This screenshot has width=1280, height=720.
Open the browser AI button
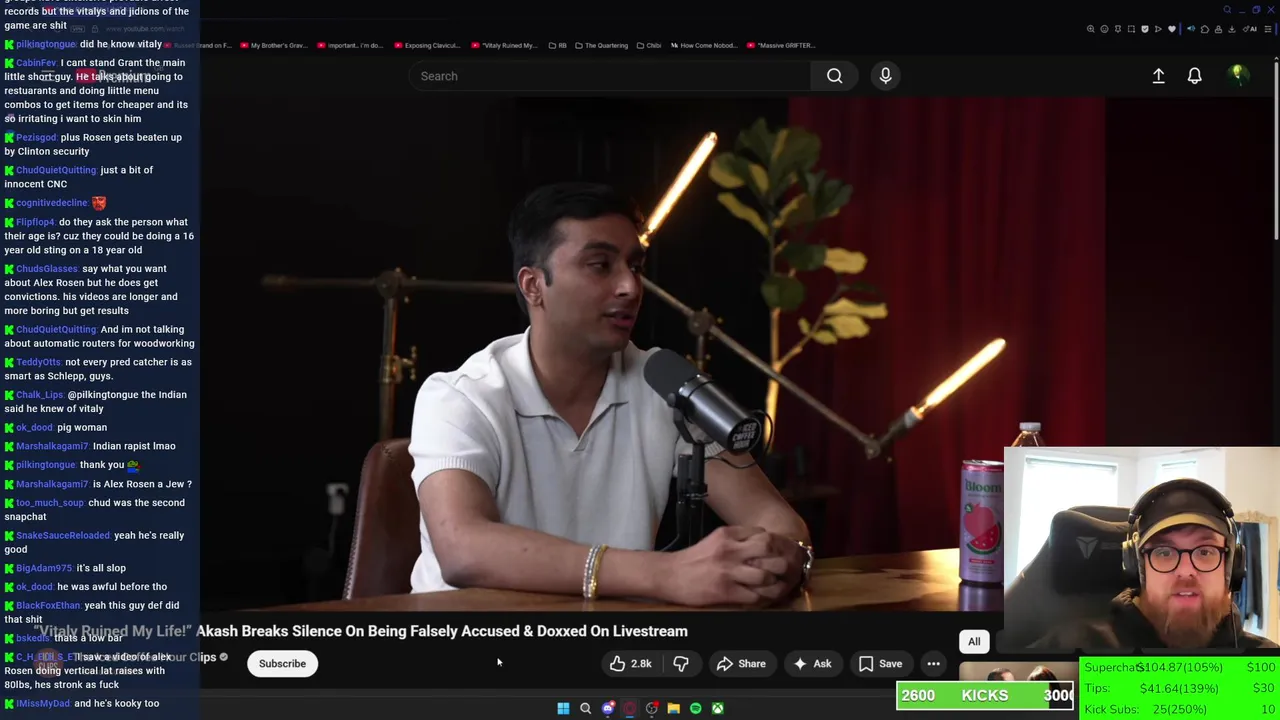pyautogui.click(x=1251, y=29)
